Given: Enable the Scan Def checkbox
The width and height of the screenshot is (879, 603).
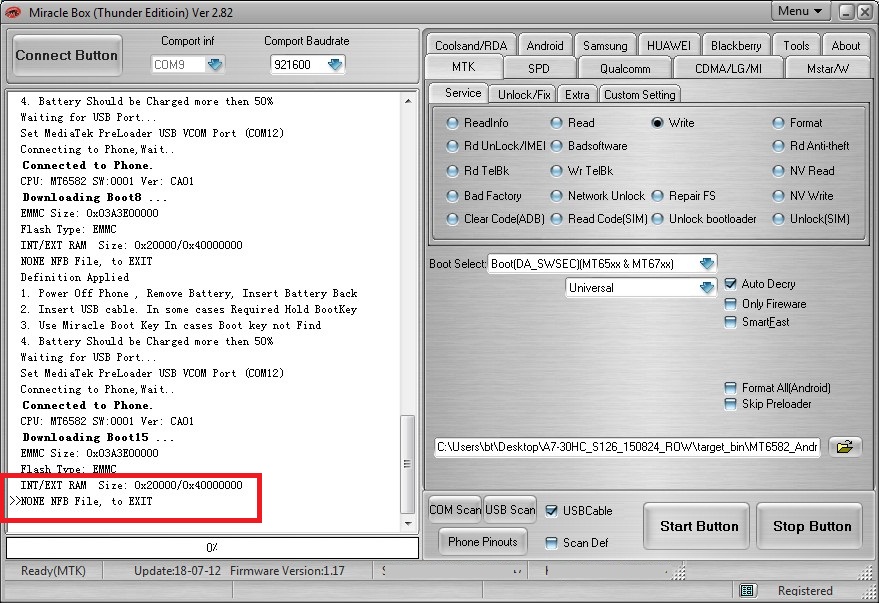Looking at the screenshot, I should [x=552, y=542].
